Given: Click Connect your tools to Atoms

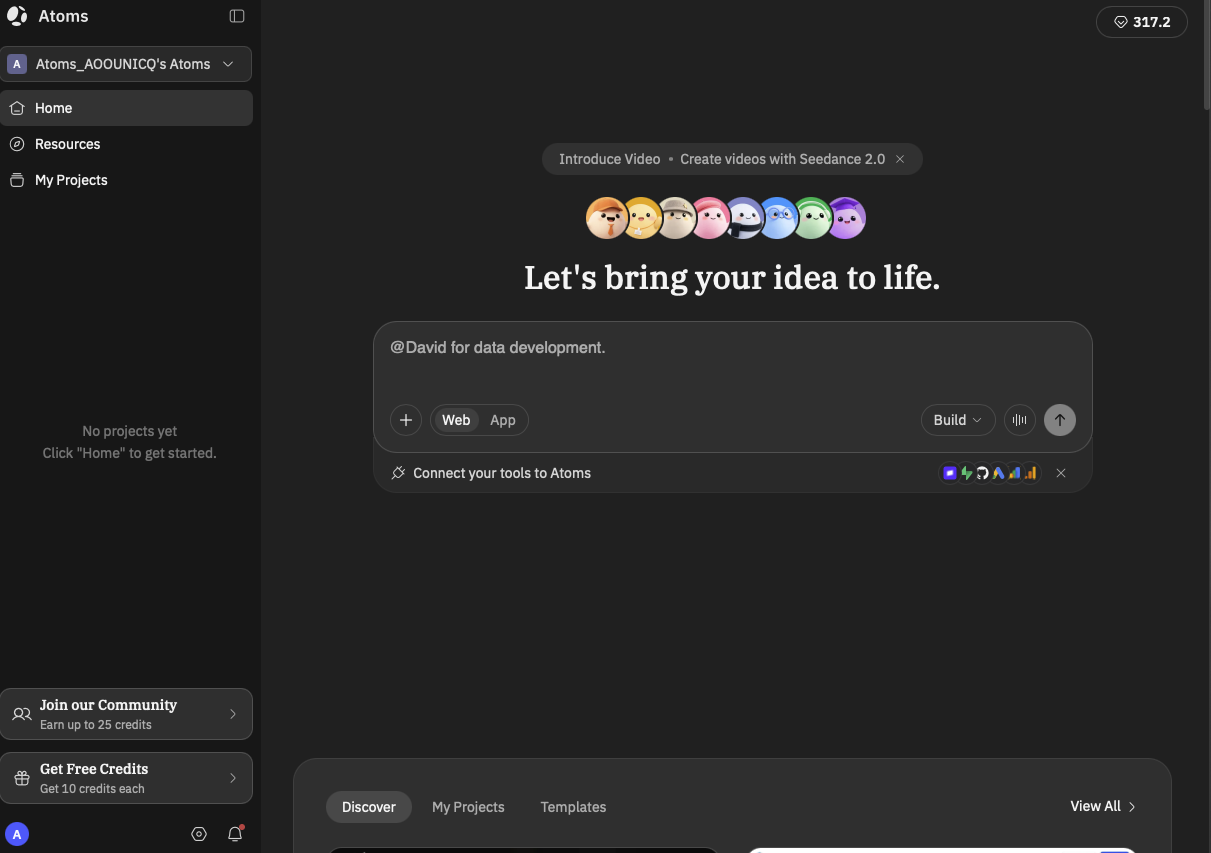Looking at the screenshot, I should pyautogui.click(x=502, y=473).
